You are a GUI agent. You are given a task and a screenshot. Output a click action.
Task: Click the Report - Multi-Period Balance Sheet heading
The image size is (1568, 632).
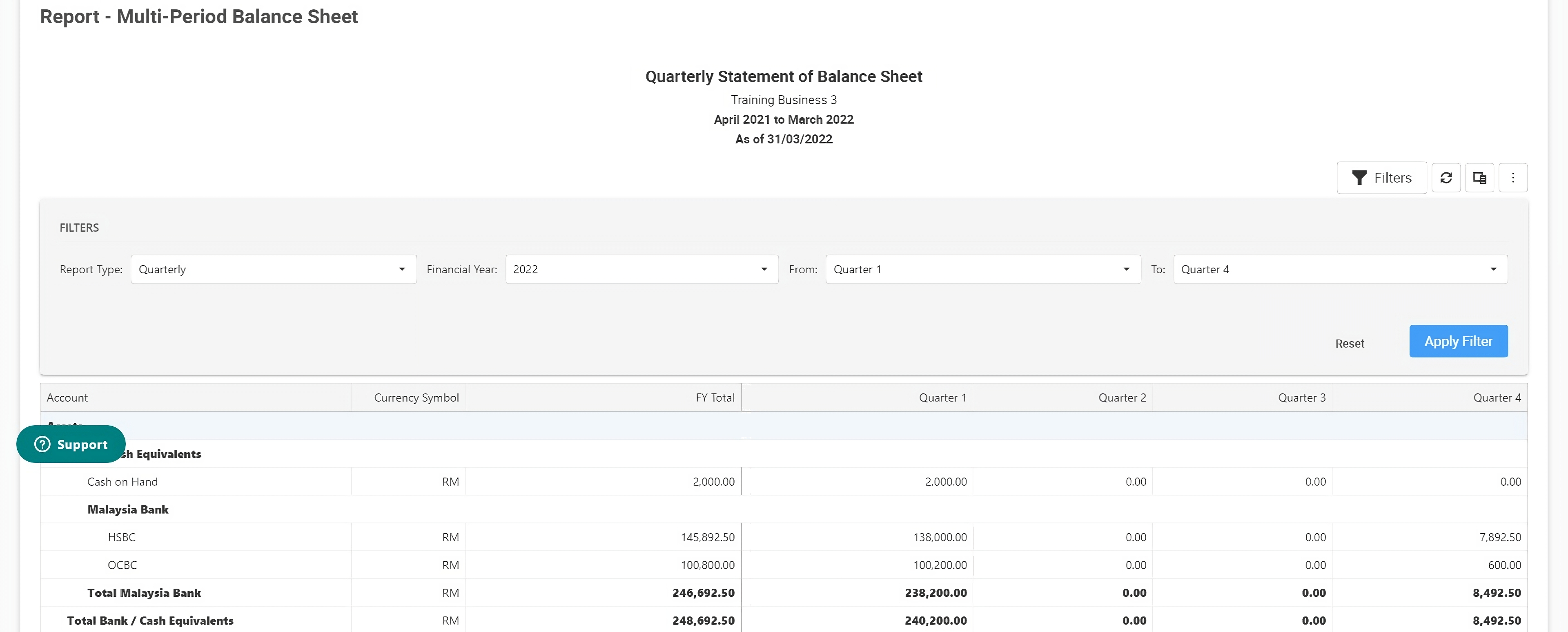(199, 16)
